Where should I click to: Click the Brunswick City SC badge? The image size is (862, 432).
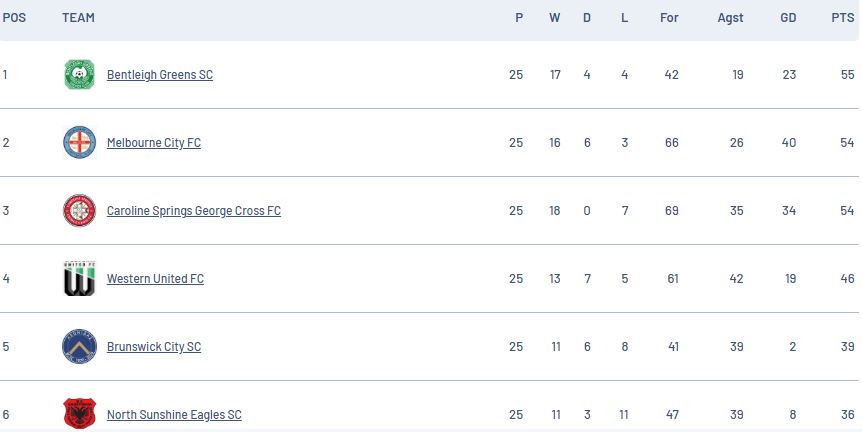tap(79, 347)
